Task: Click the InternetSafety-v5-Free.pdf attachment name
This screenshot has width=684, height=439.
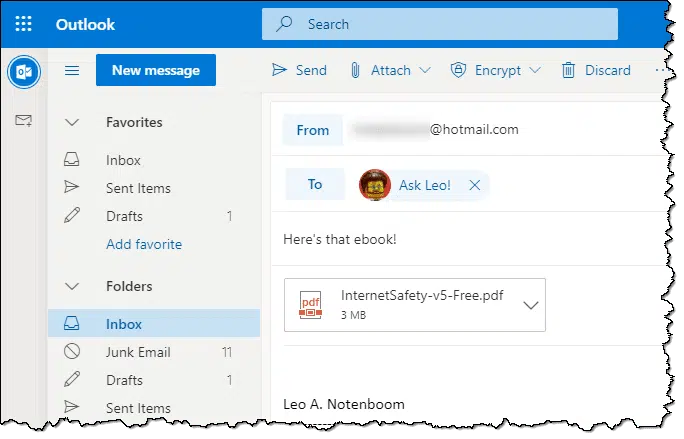Action: pos(422,295)
